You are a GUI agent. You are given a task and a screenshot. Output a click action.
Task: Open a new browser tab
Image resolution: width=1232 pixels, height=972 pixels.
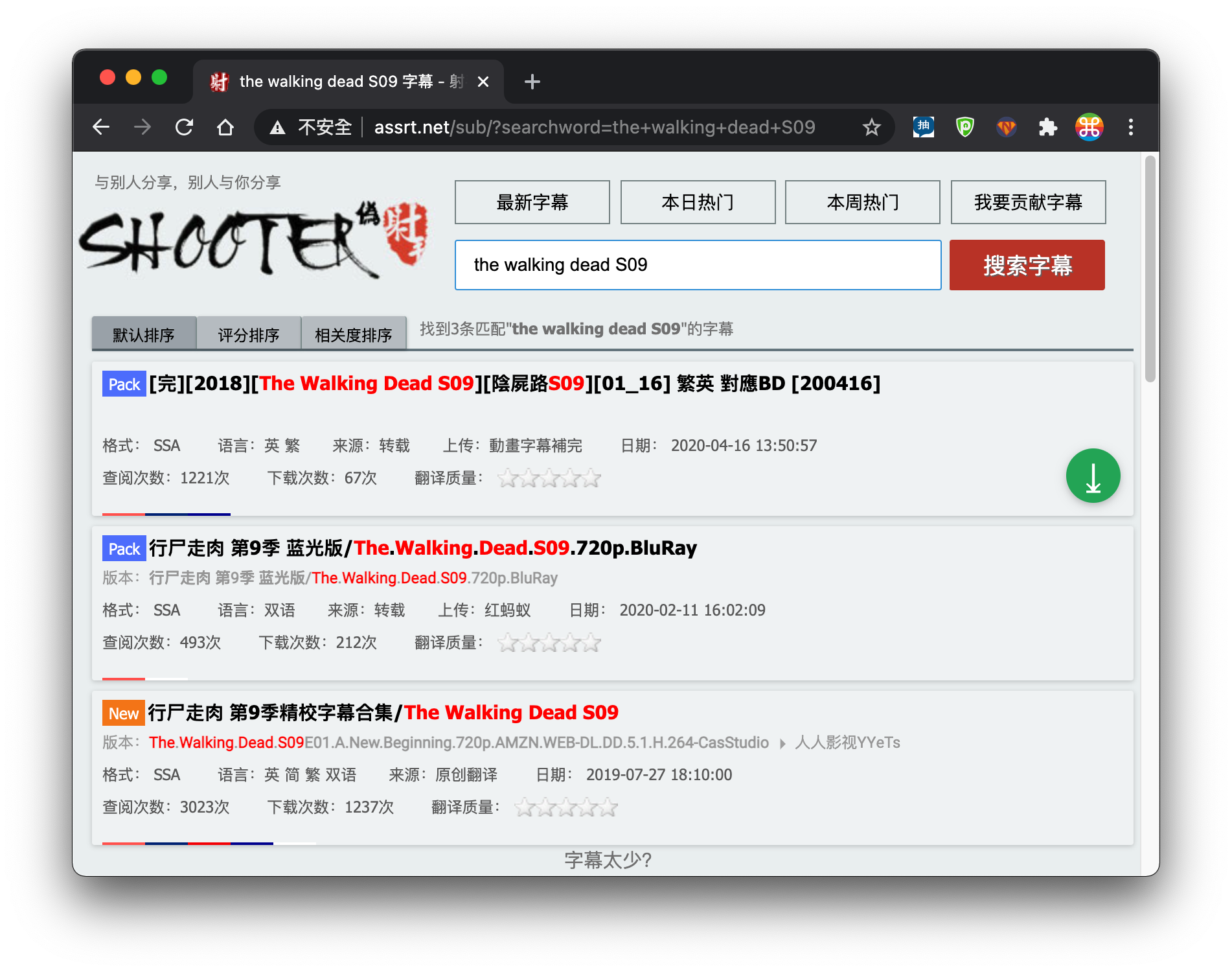pyautogui.click(x=532, y=82)
